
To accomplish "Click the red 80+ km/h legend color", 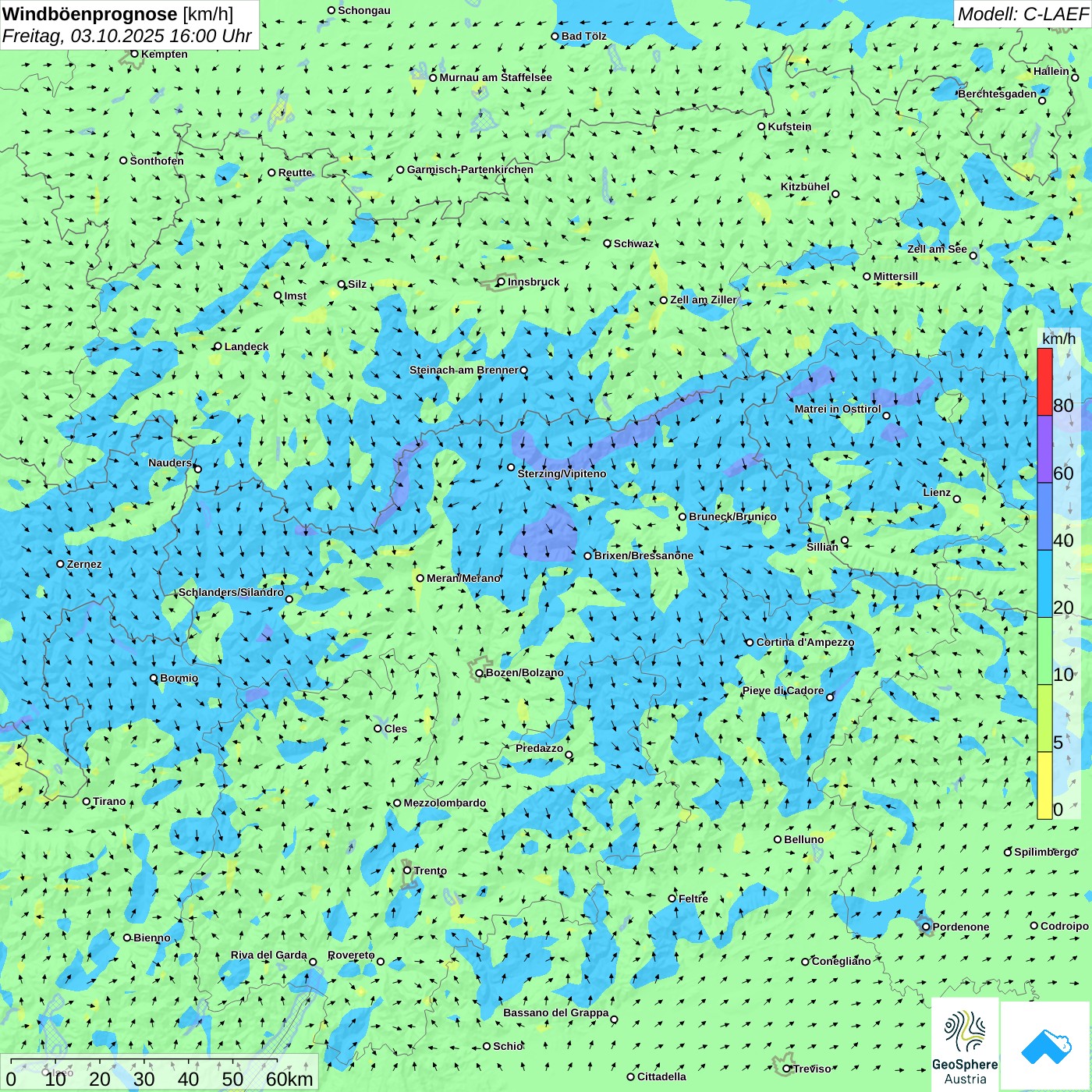I will tap(1044, 381).
